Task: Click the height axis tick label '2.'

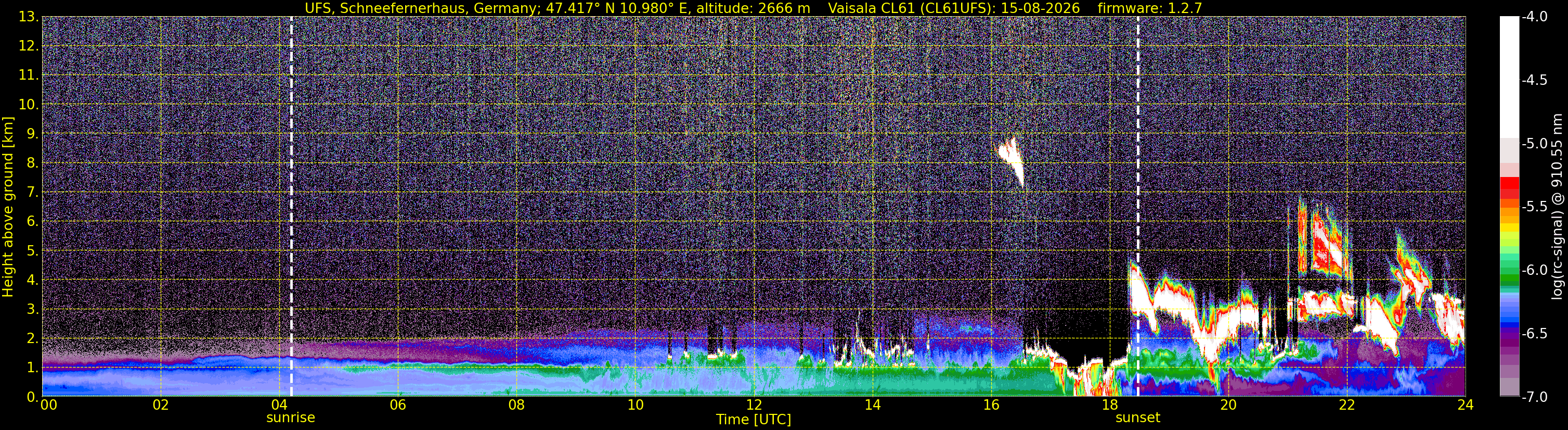Action: tap(32, 339)
